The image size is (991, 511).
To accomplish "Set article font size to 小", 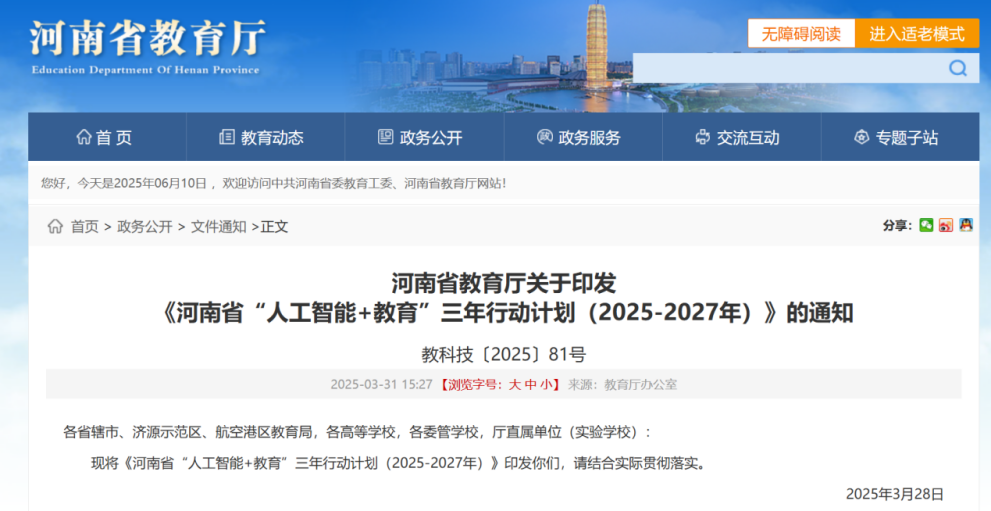I will 546,384.
